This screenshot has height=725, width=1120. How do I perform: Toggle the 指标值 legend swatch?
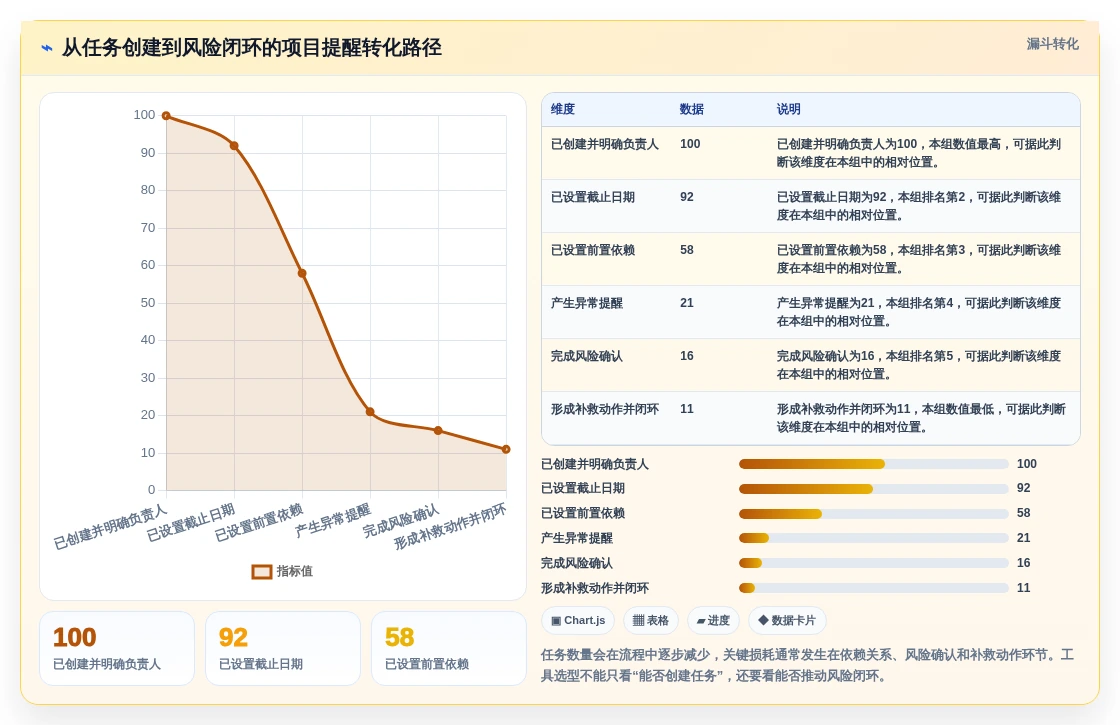261,571
